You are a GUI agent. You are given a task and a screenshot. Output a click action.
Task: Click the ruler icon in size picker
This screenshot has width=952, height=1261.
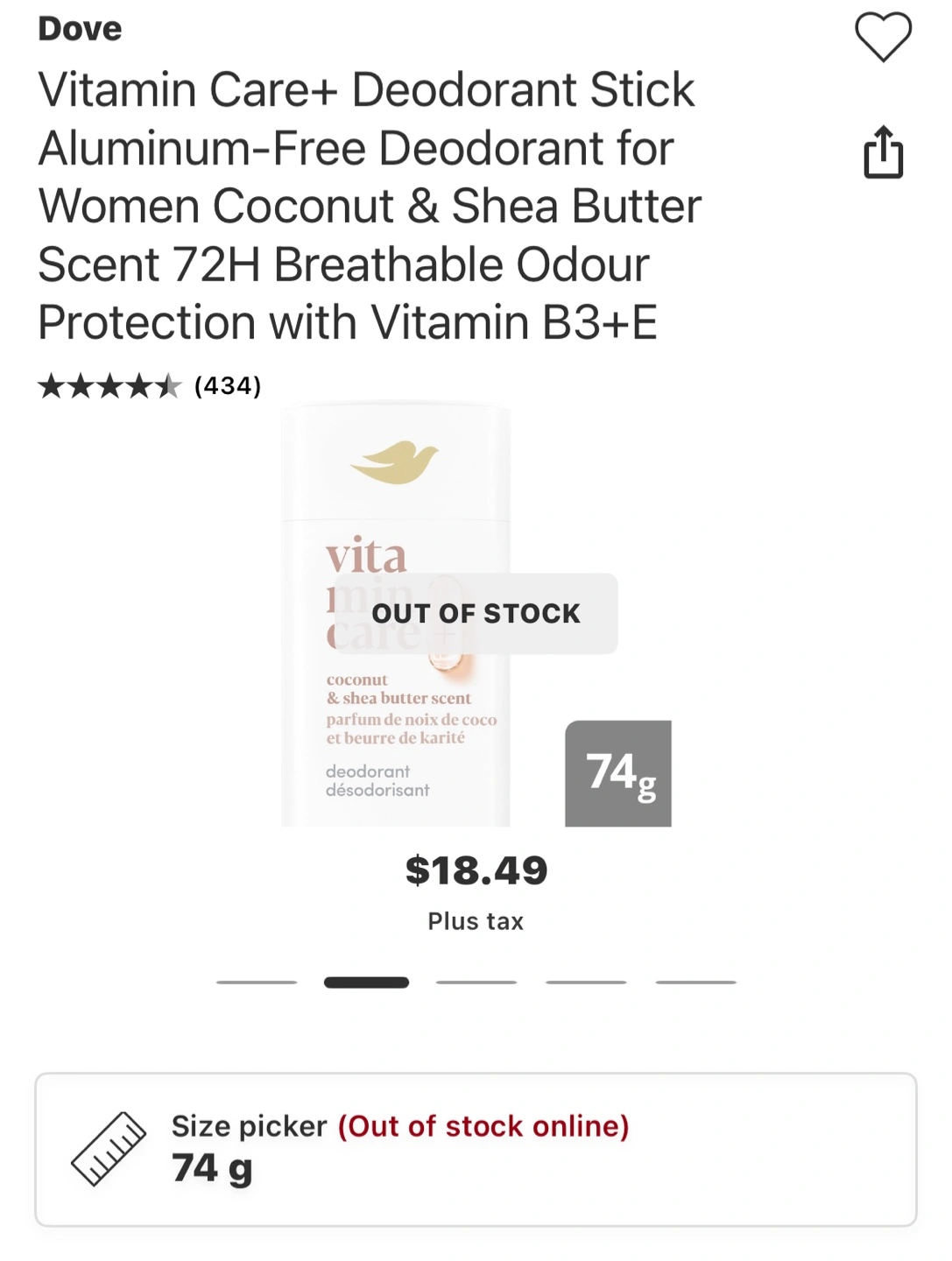pyautogui.click(x=109, y=1149)
